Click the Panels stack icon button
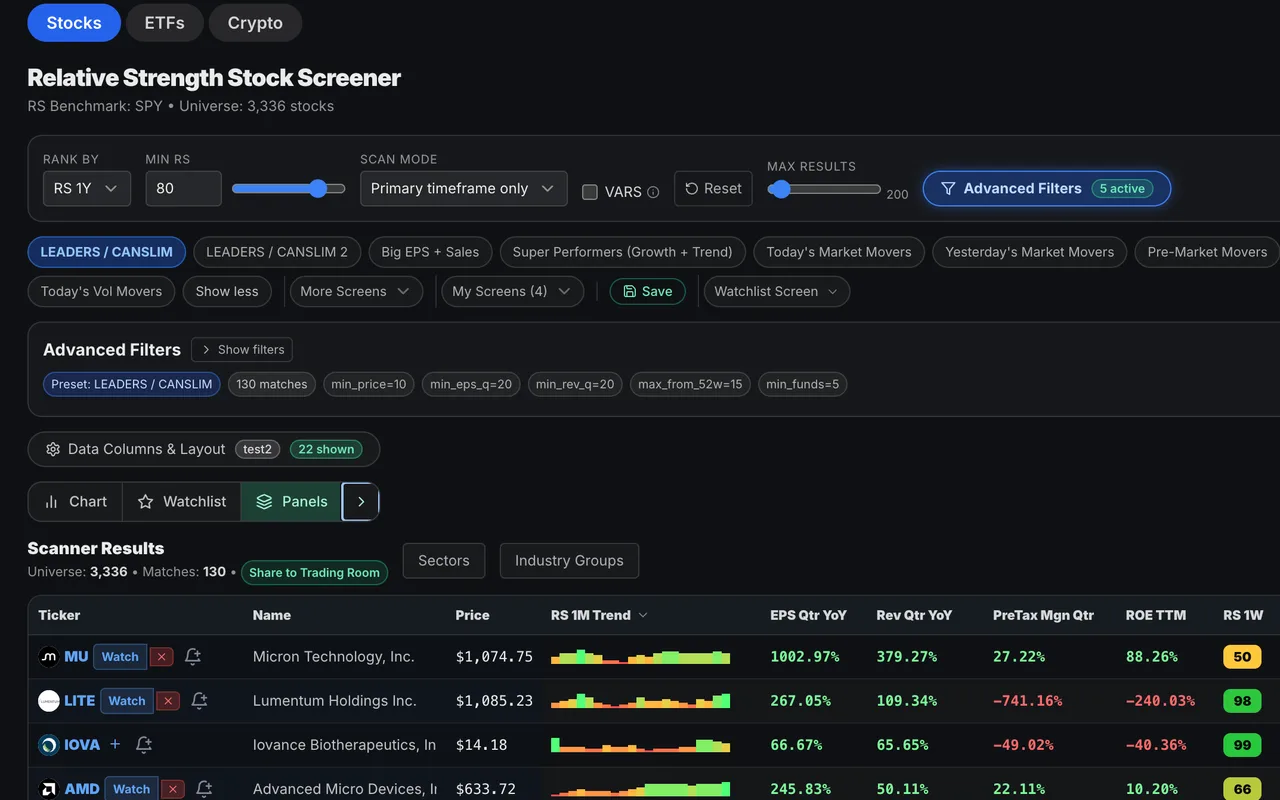 pyautogui.click(x=291, y=502)
